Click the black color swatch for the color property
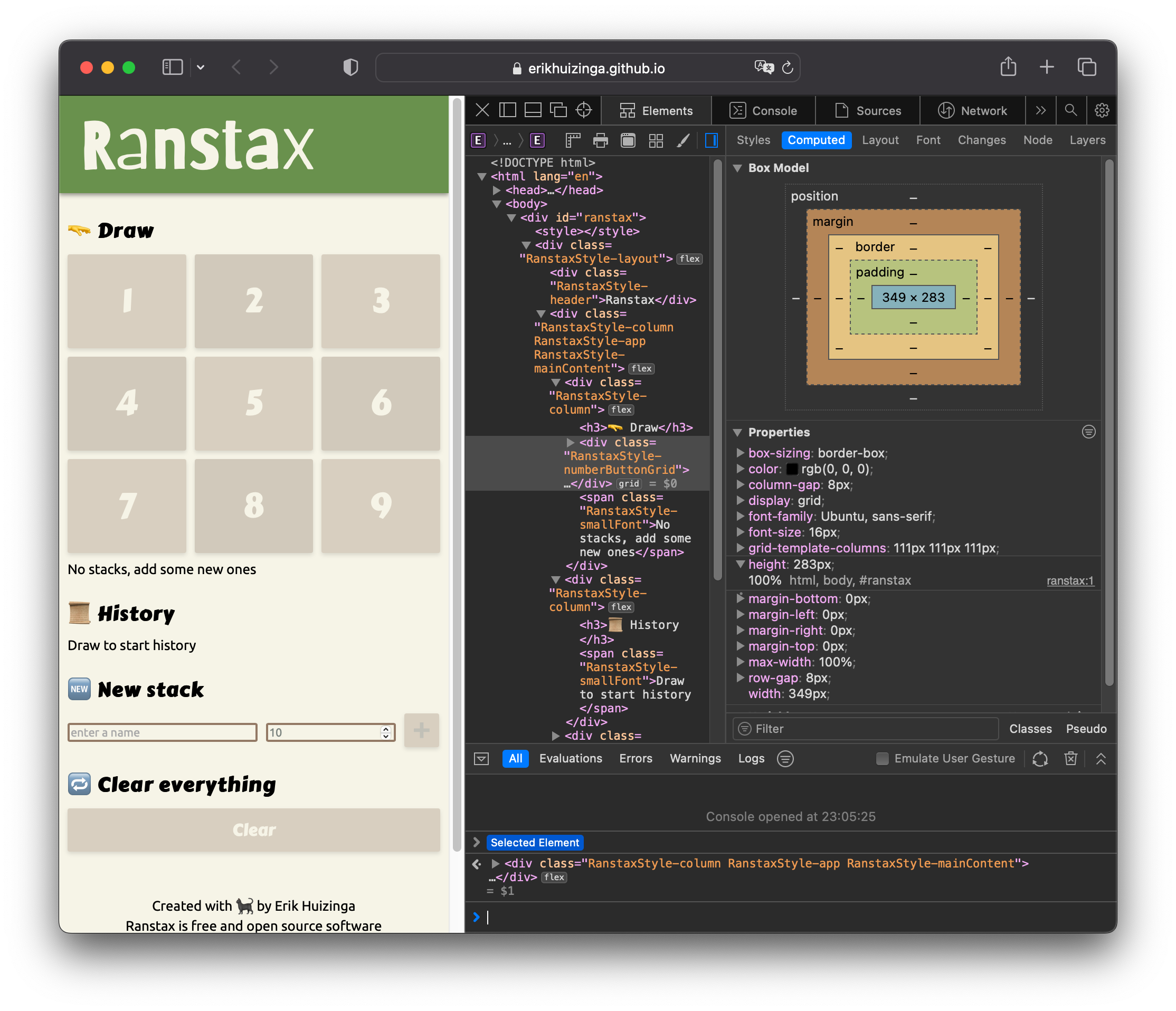This screenshot has height=1011, width=1176. 792,469
